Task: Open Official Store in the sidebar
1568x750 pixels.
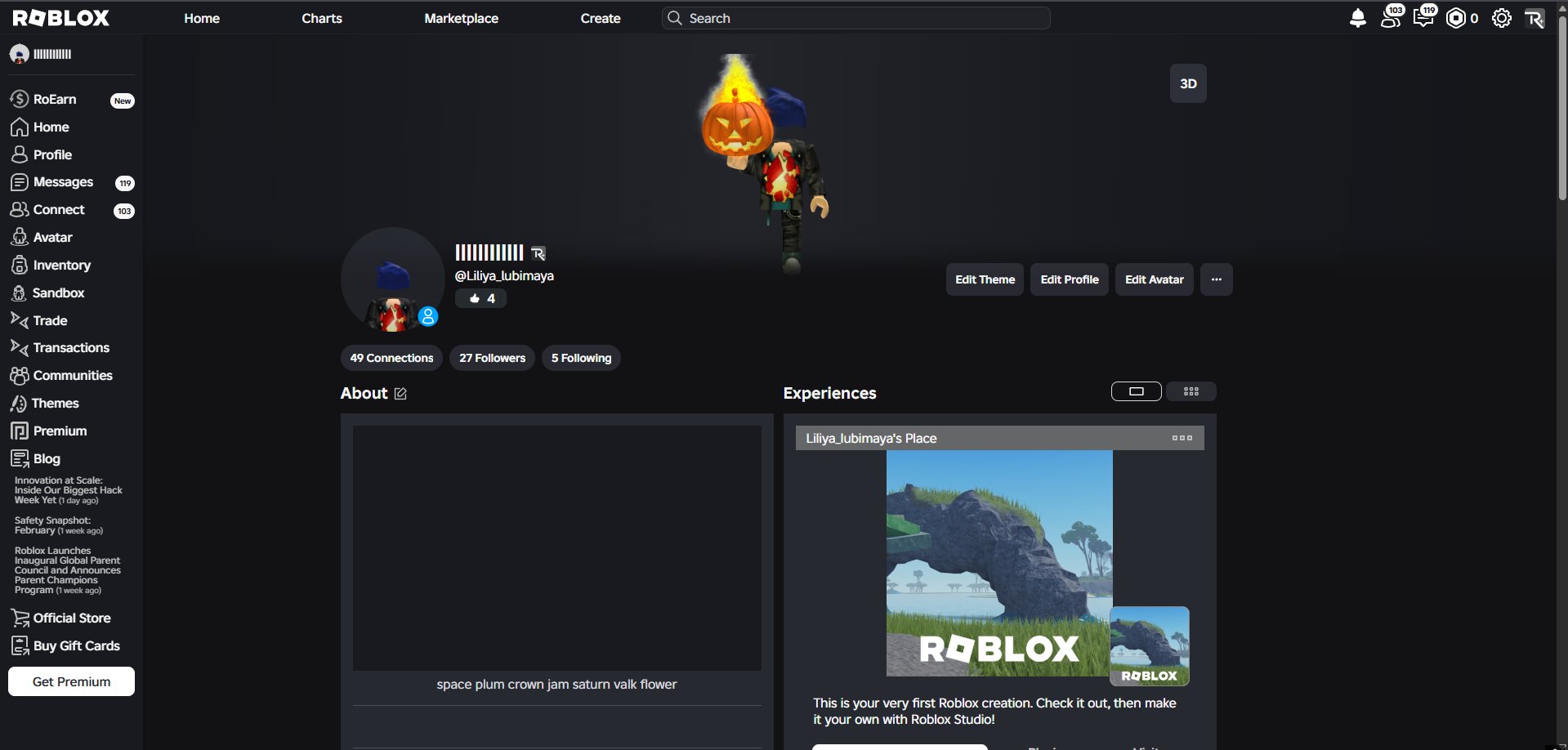Action: coord(72,618)
